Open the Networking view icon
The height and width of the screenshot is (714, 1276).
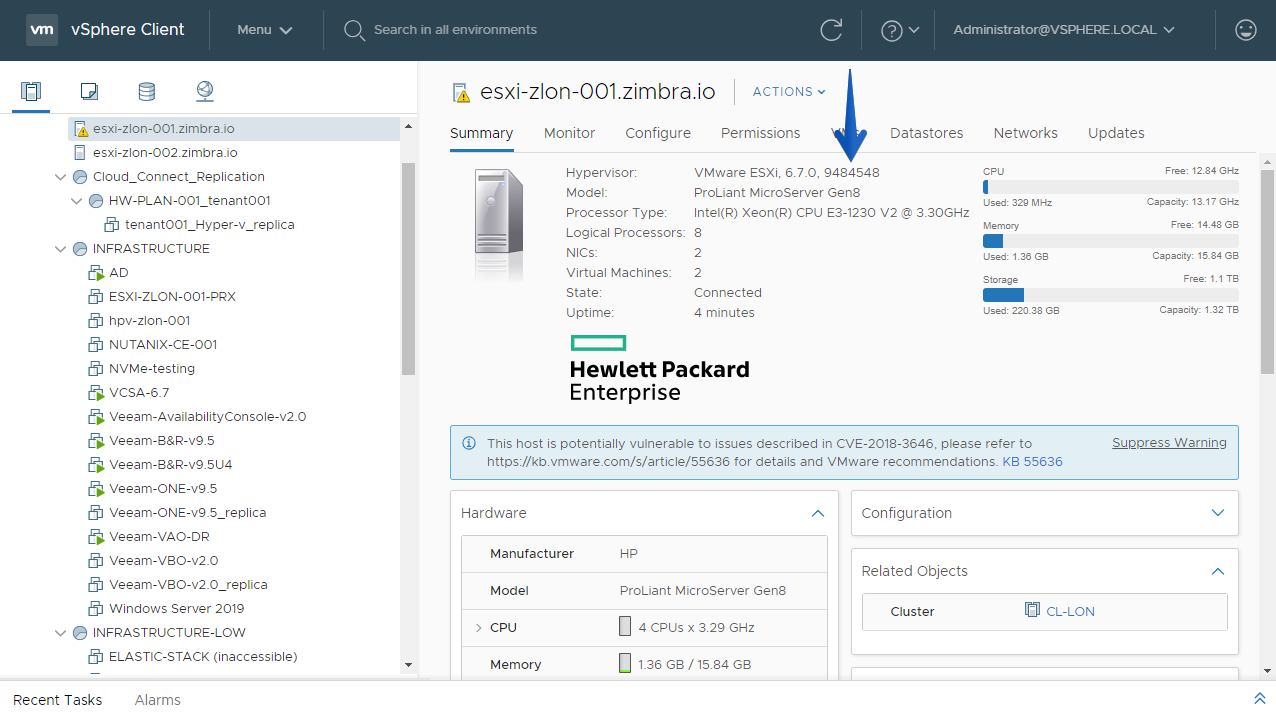coord(205,92)
